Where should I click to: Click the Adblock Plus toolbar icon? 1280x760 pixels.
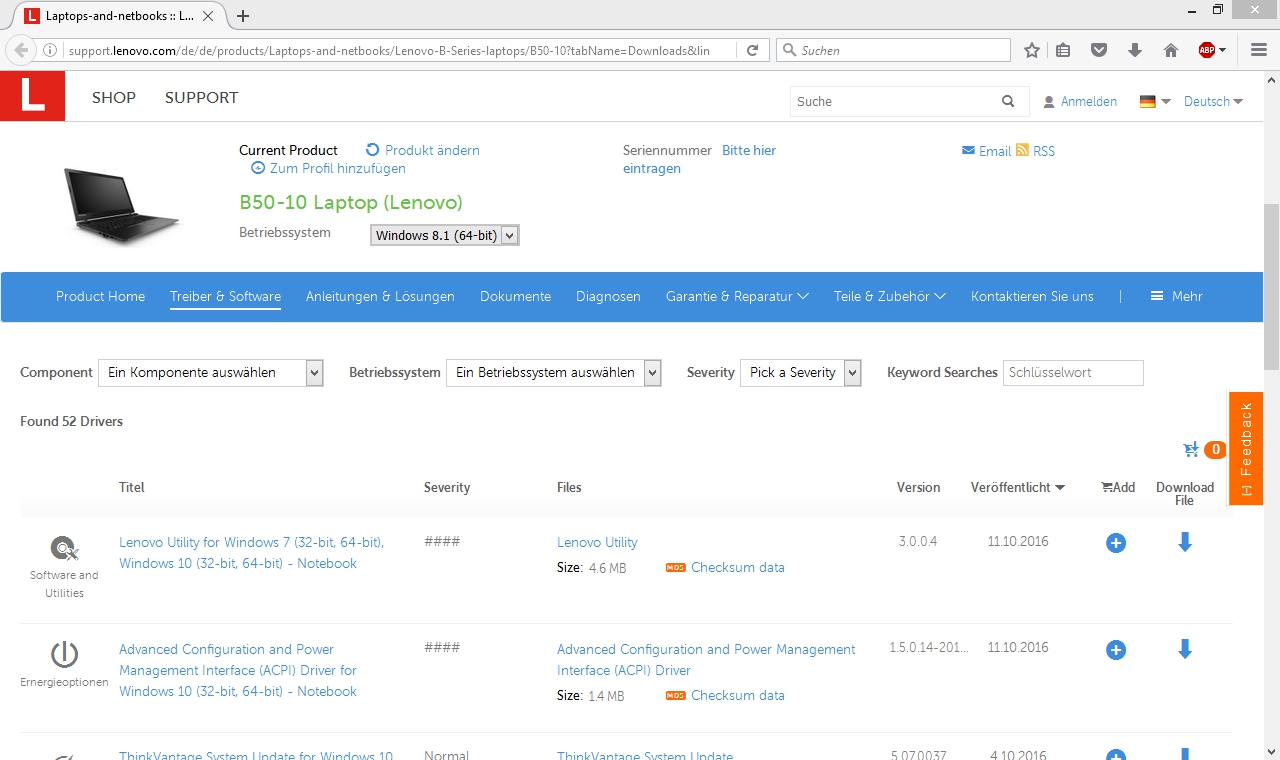click(x=1207, y=50)
